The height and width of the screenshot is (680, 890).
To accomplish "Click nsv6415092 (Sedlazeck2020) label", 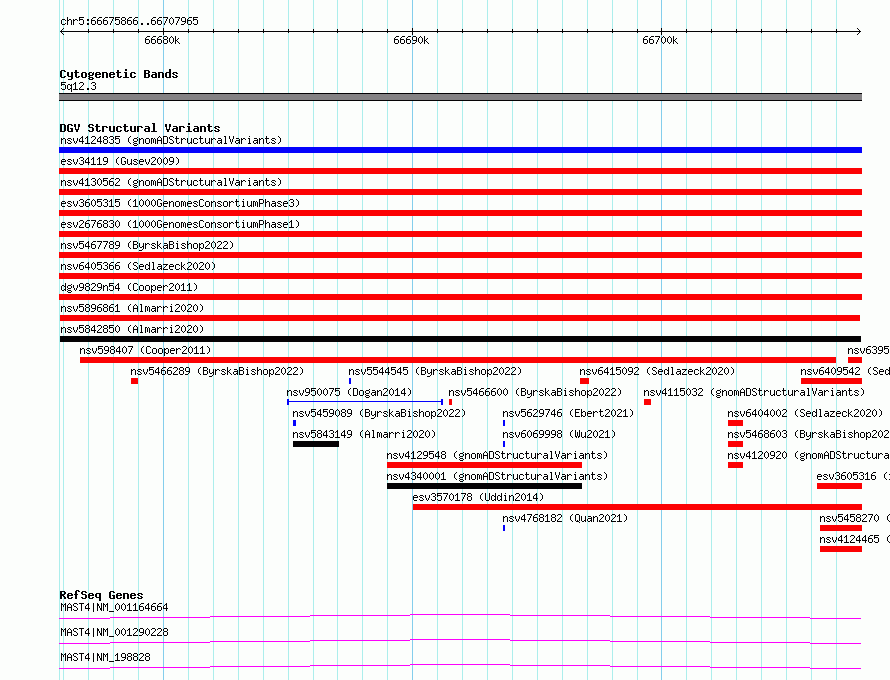I will (x=657, y=371).
